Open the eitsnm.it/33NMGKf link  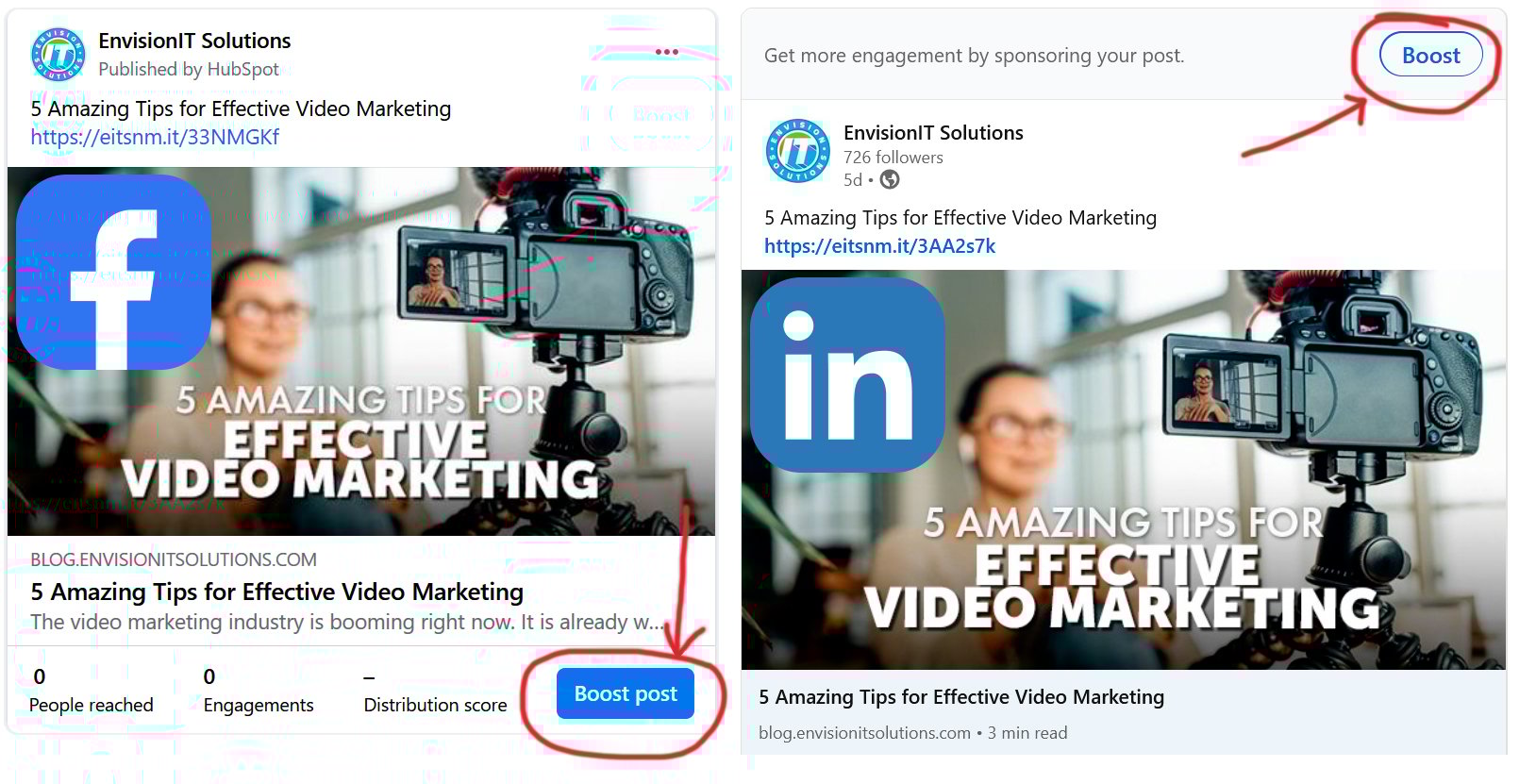[x=155, y=137]
